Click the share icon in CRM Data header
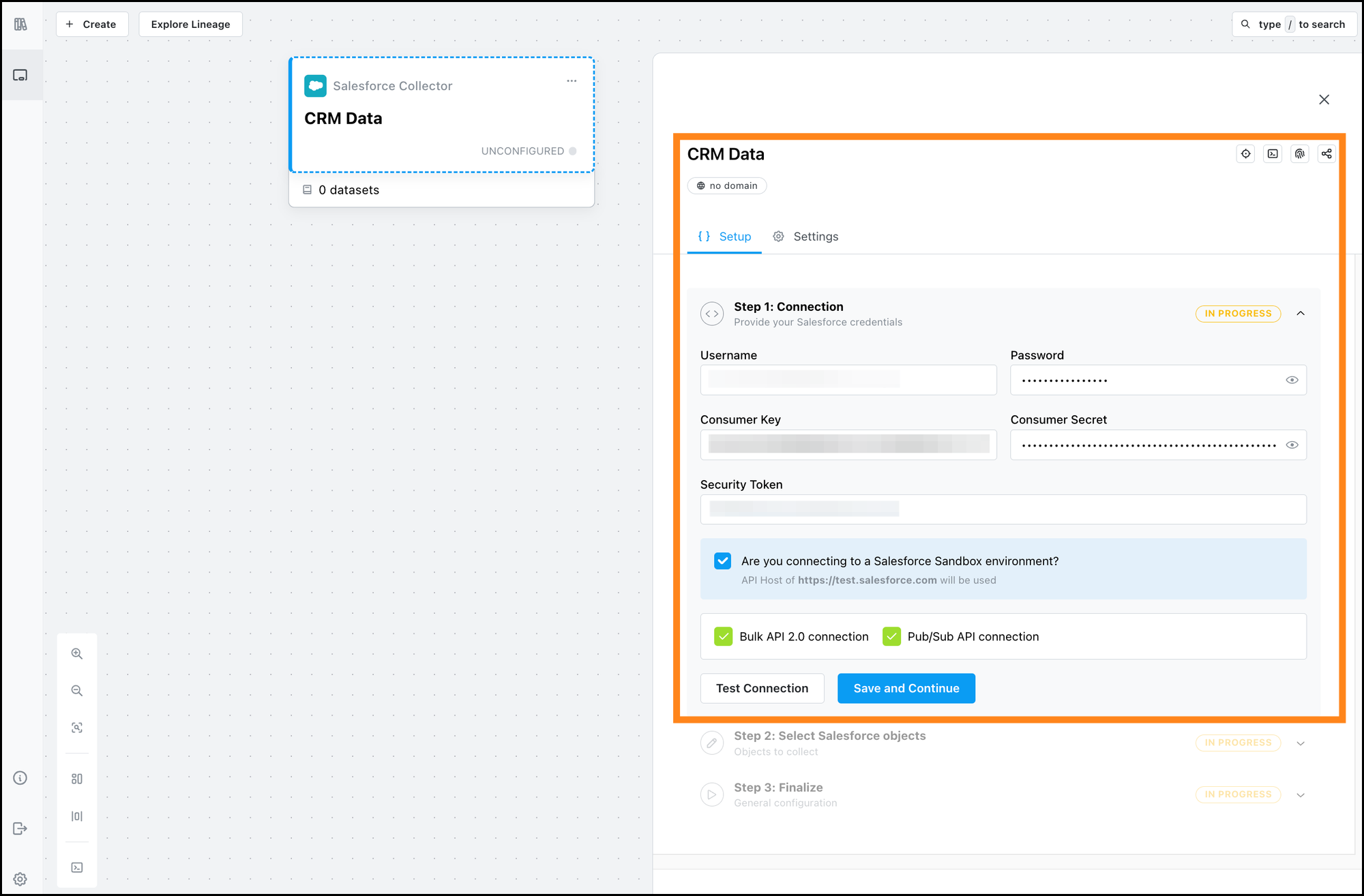Image resolution: width=1364 pixels, height=896 pixels. coord(1326,154)
